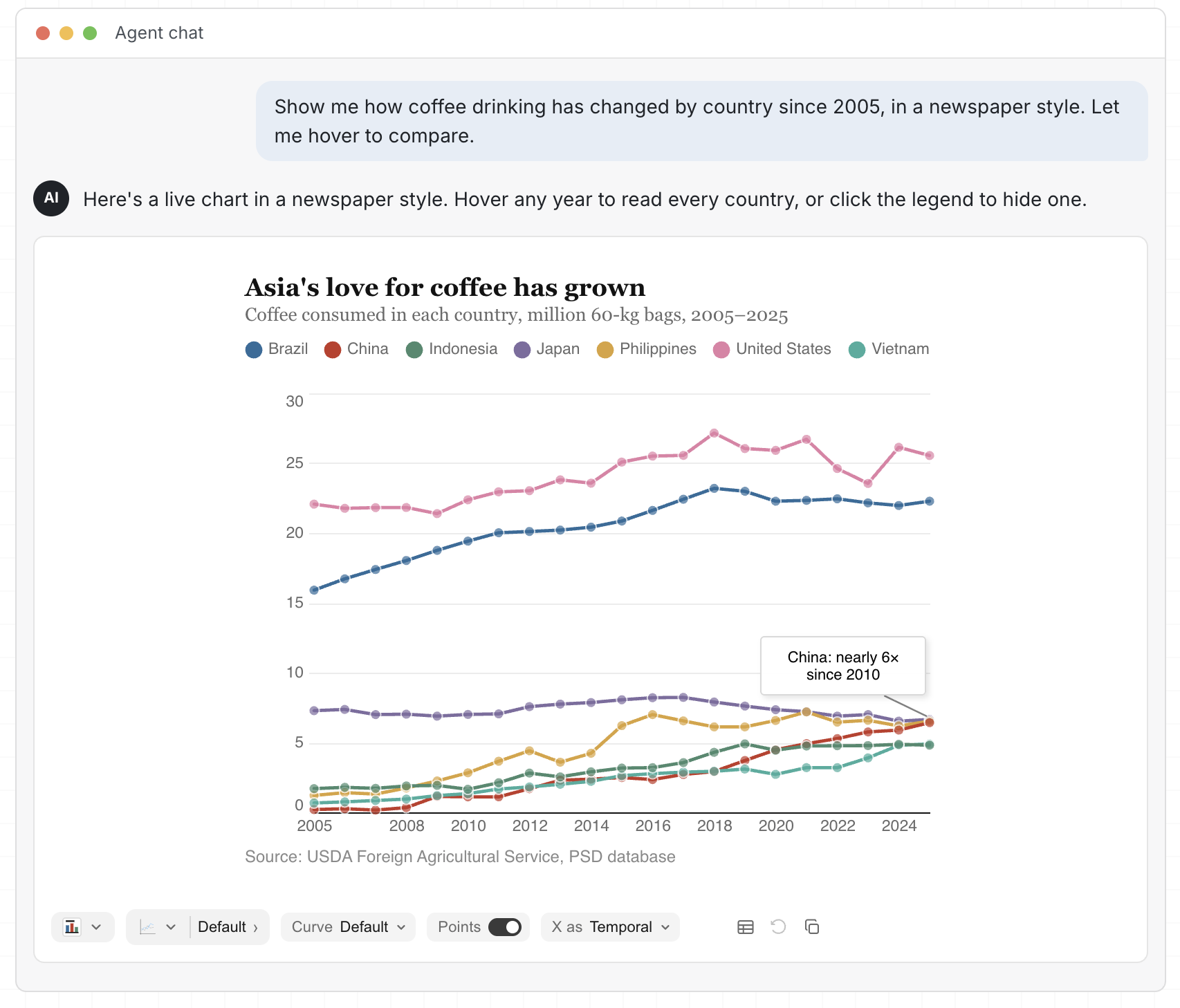Screen dimensions: 1180x1008
Task: Open the Curve Default dropdown
Action: (348, 927)
